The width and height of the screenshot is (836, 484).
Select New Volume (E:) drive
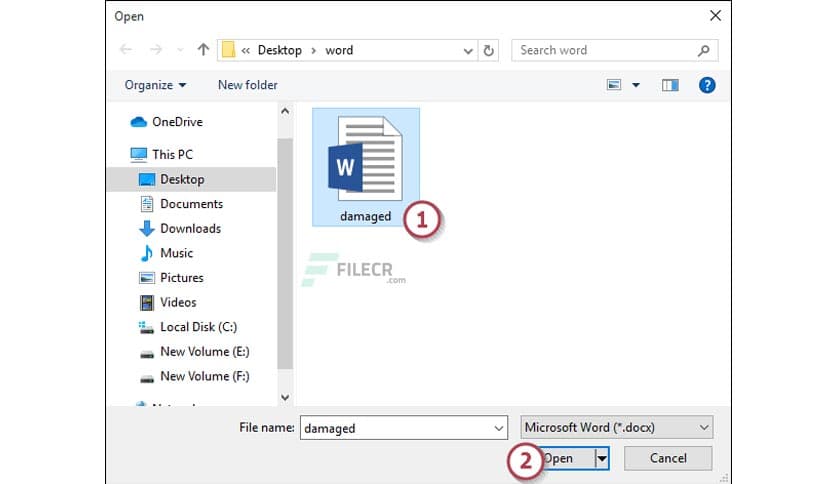[205, 352]
